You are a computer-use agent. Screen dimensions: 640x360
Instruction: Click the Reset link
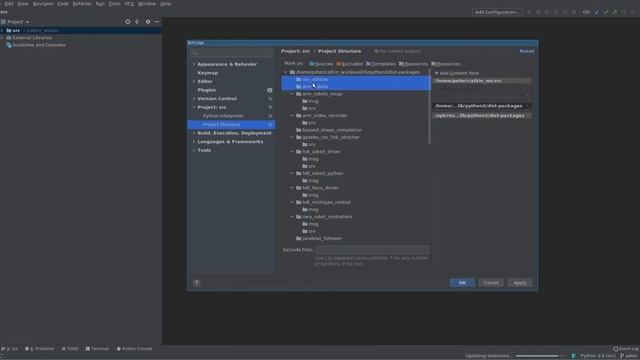[527, 51]
